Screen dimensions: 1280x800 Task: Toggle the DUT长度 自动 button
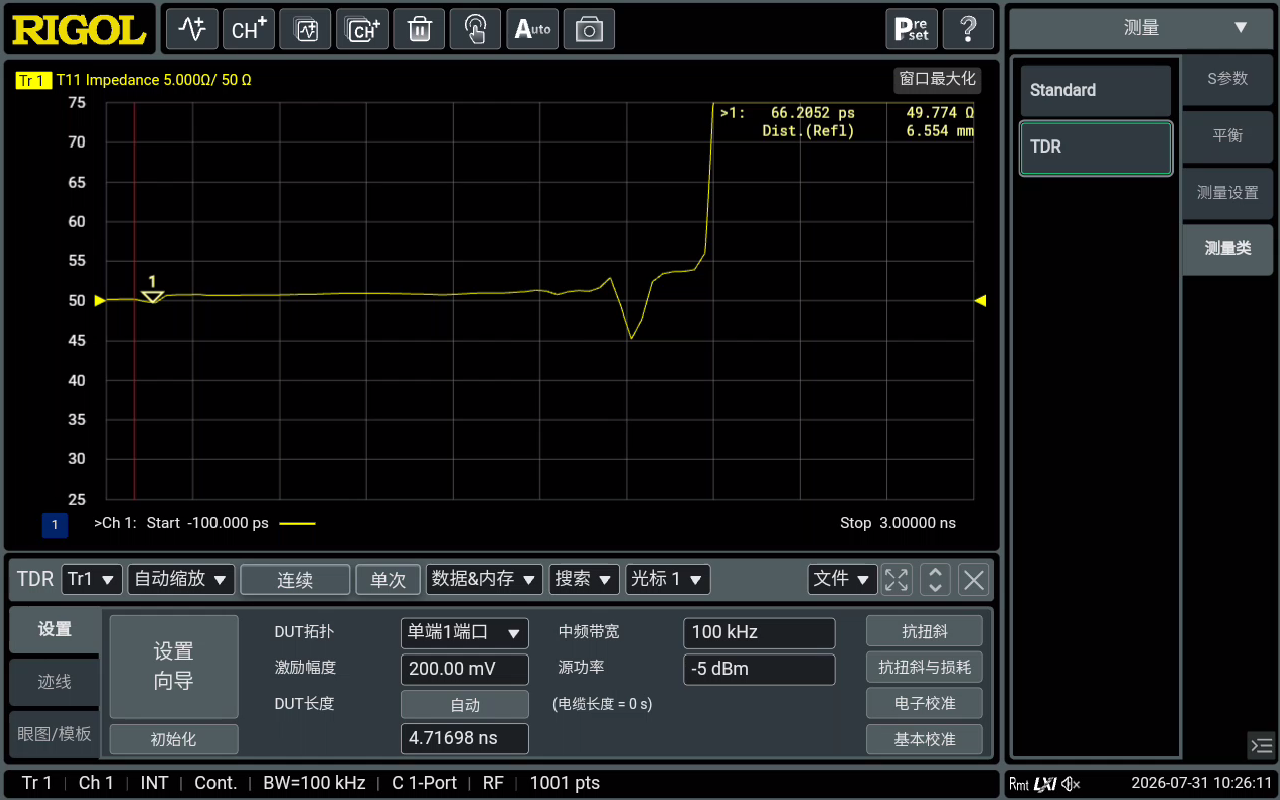coord(464,705)
